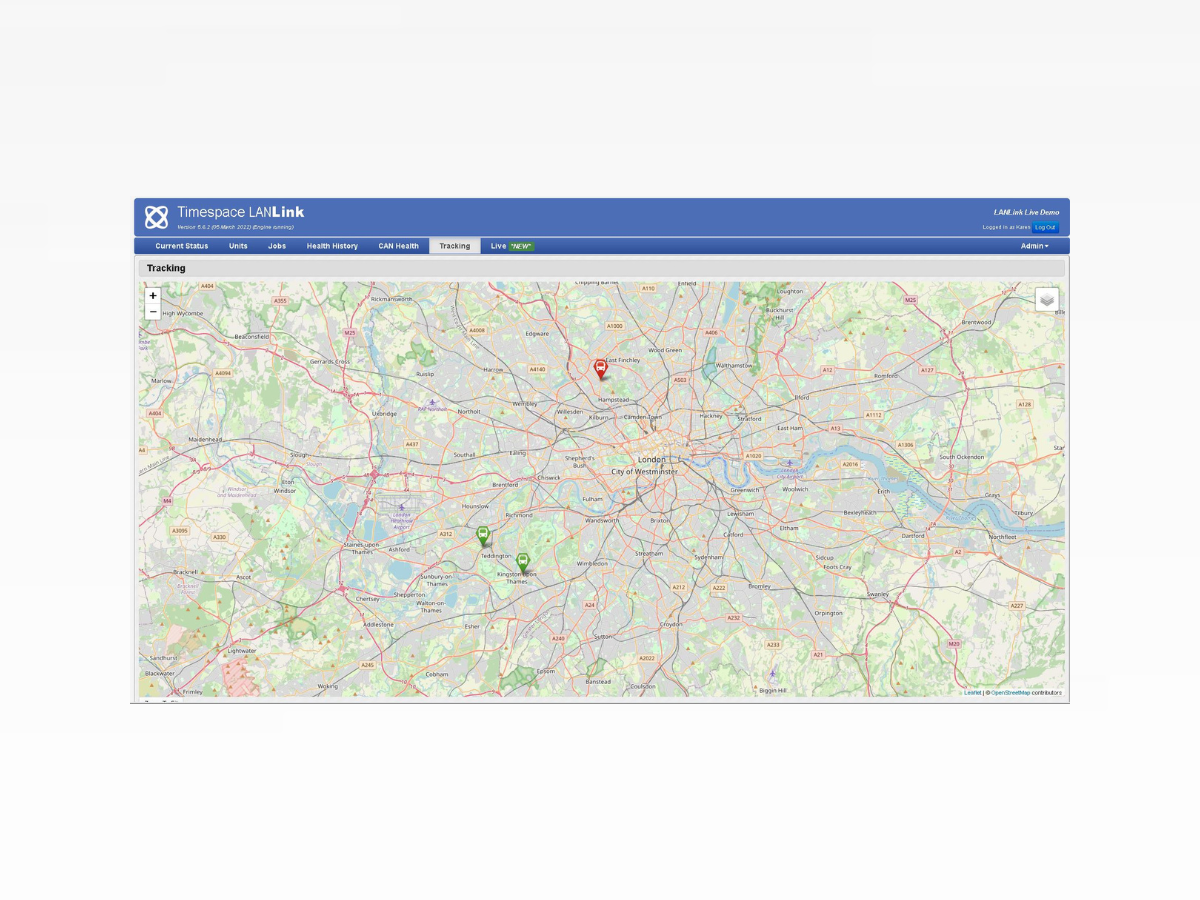Expand the Admin dropdown menu
The width and height of the screenshot is (1200, 900).
[x=1034, y=246]
